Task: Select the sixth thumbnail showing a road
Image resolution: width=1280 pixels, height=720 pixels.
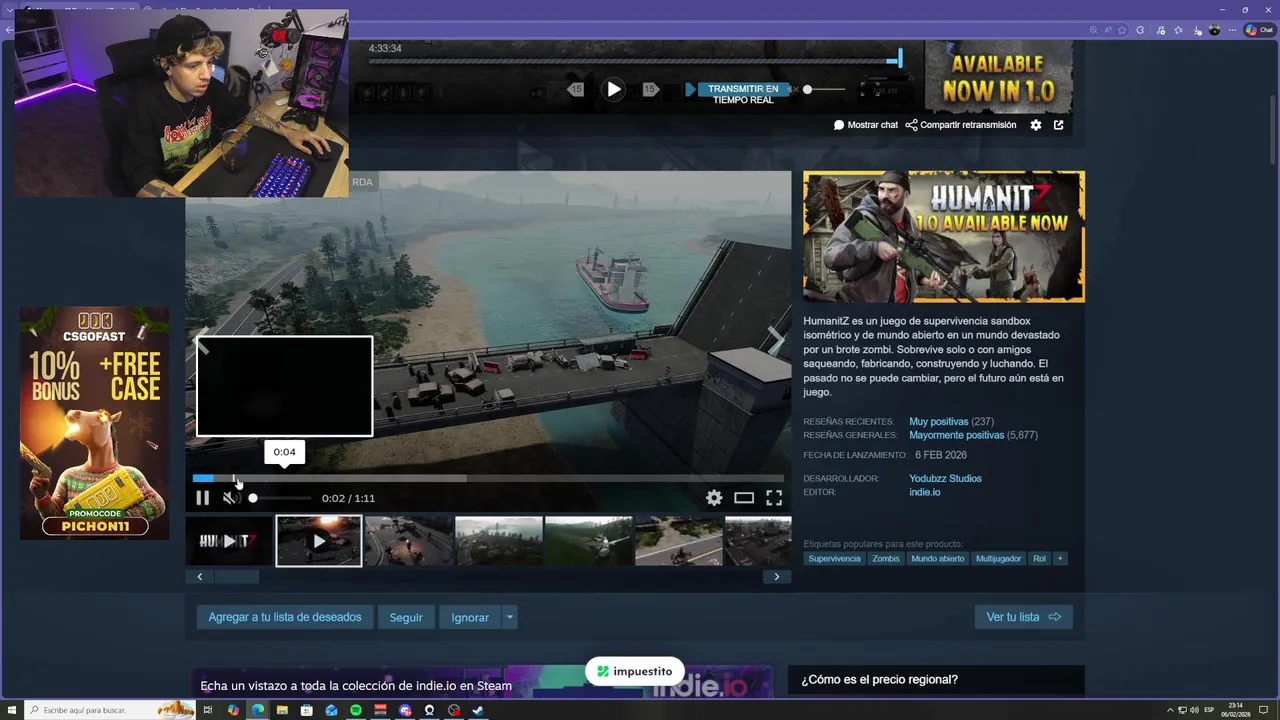Action: (x=679, y=541)
